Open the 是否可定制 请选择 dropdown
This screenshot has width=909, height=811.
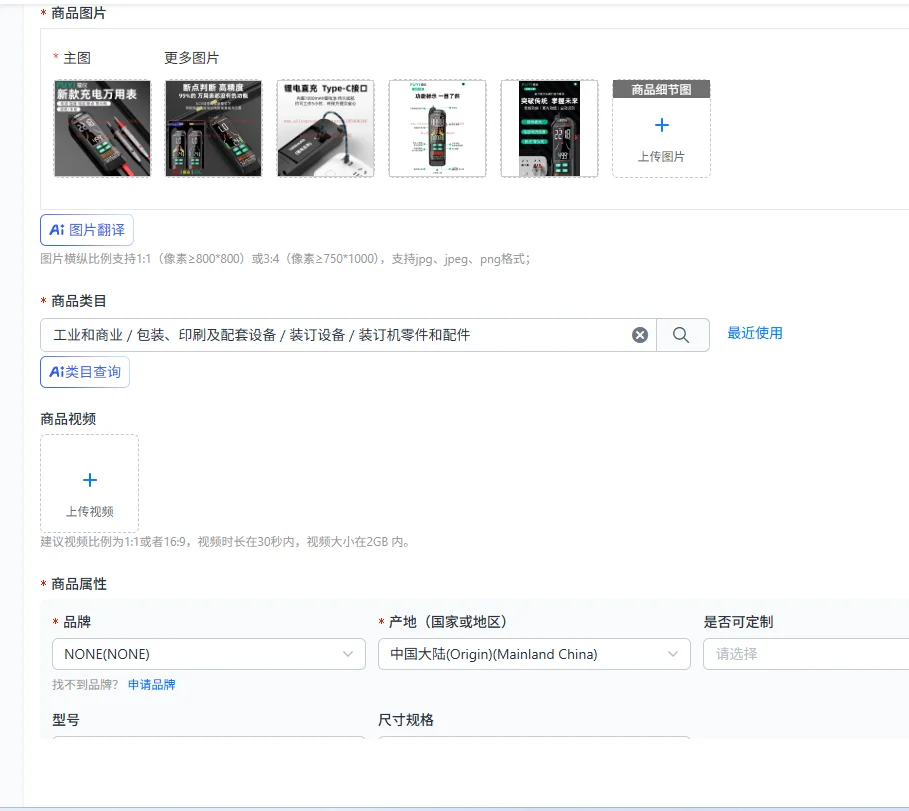pyautogui.click(x=806, y=654)
